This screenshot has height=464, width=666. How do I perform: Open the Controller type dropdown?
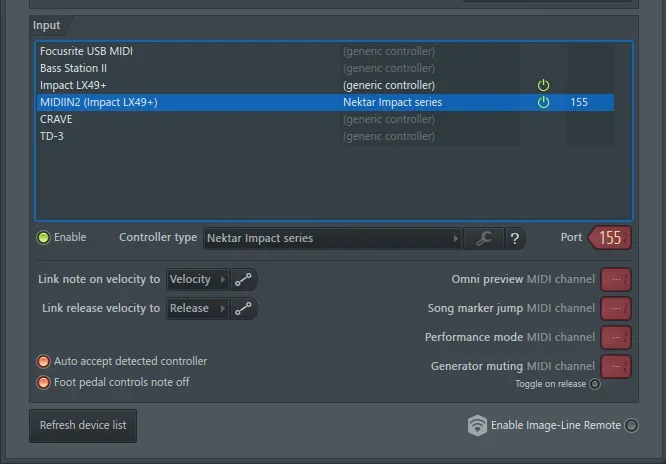pos(332,239)
